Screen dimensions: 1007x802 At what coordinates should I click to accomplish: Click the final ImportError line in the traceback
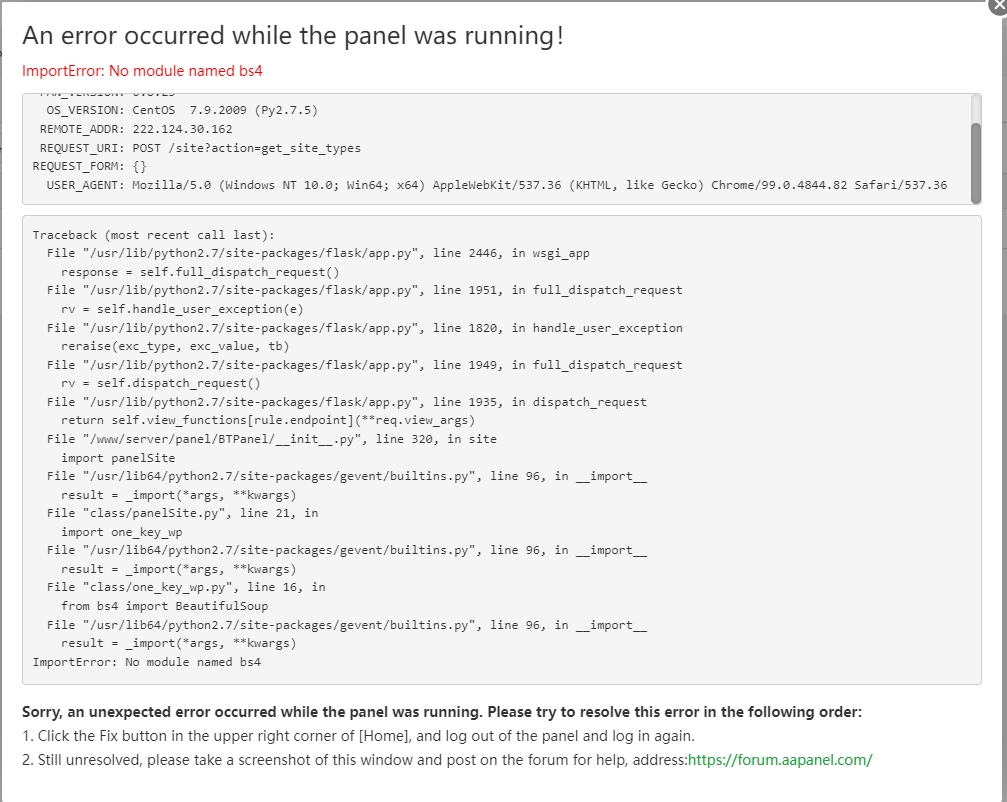pyautogui.click(x=146, y=662)
